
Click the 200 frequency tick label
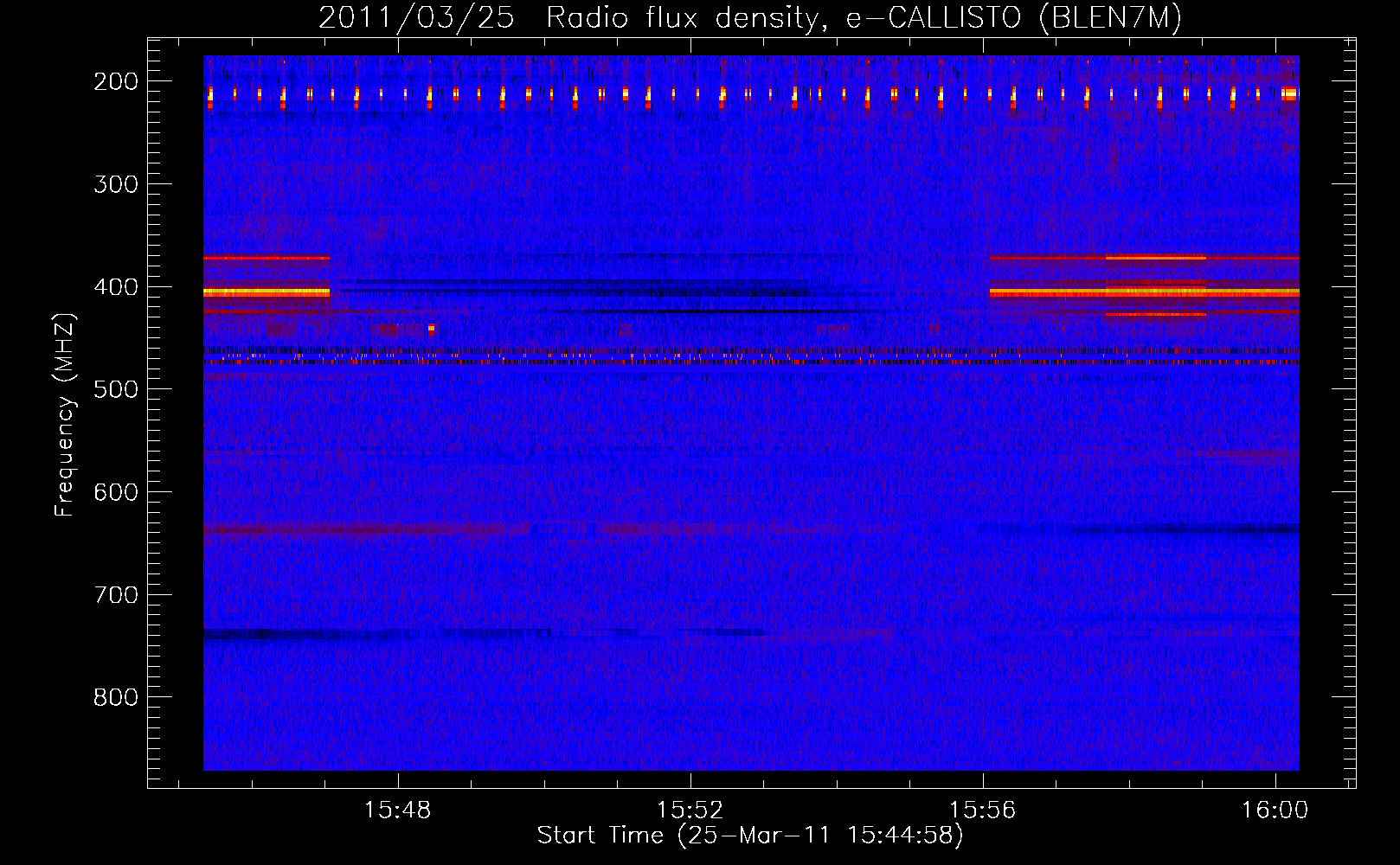(x=116, y=81)
